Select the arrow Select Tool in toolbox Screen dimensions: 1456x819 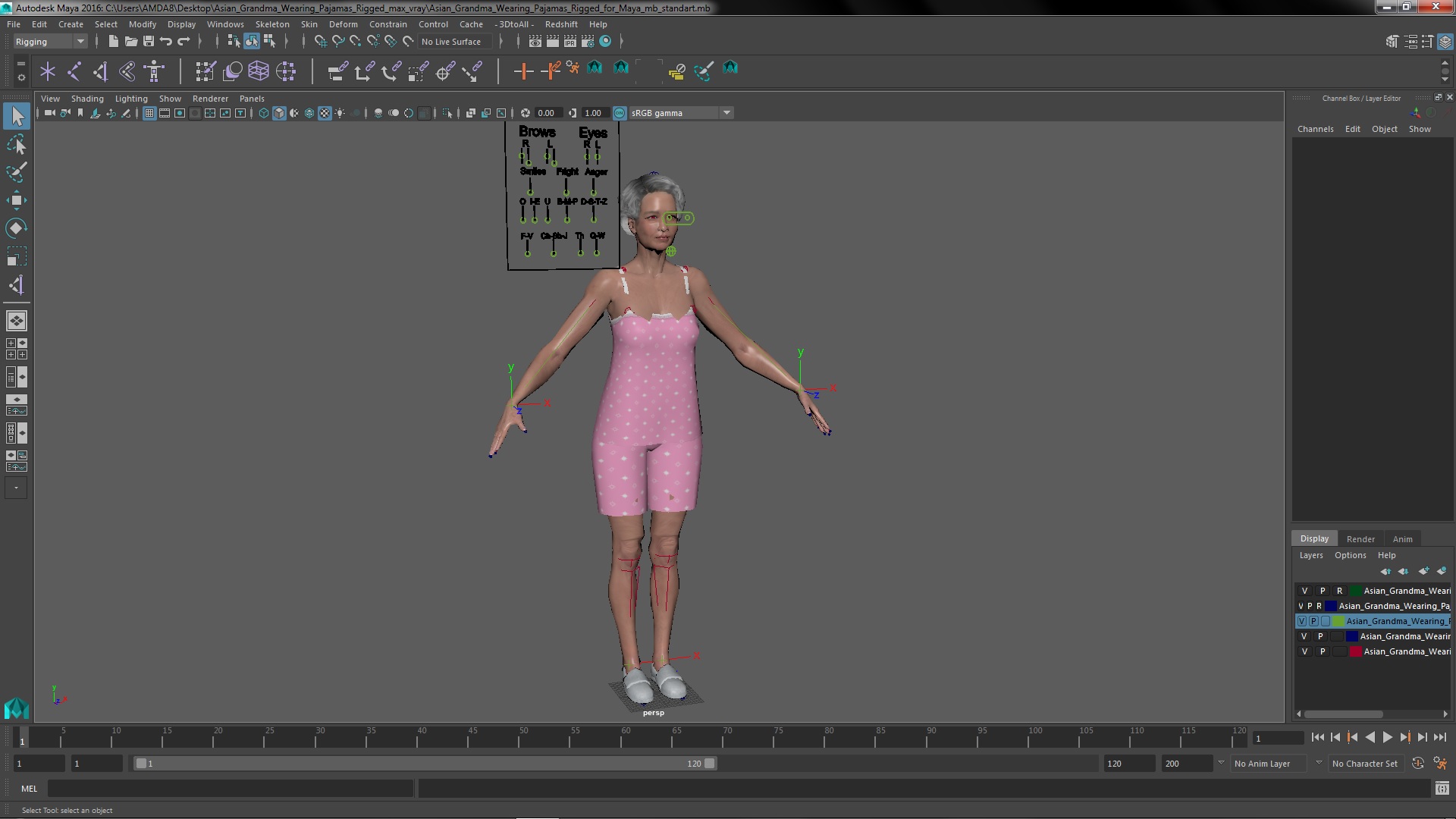pyautogui.click(x=17, y=116)
